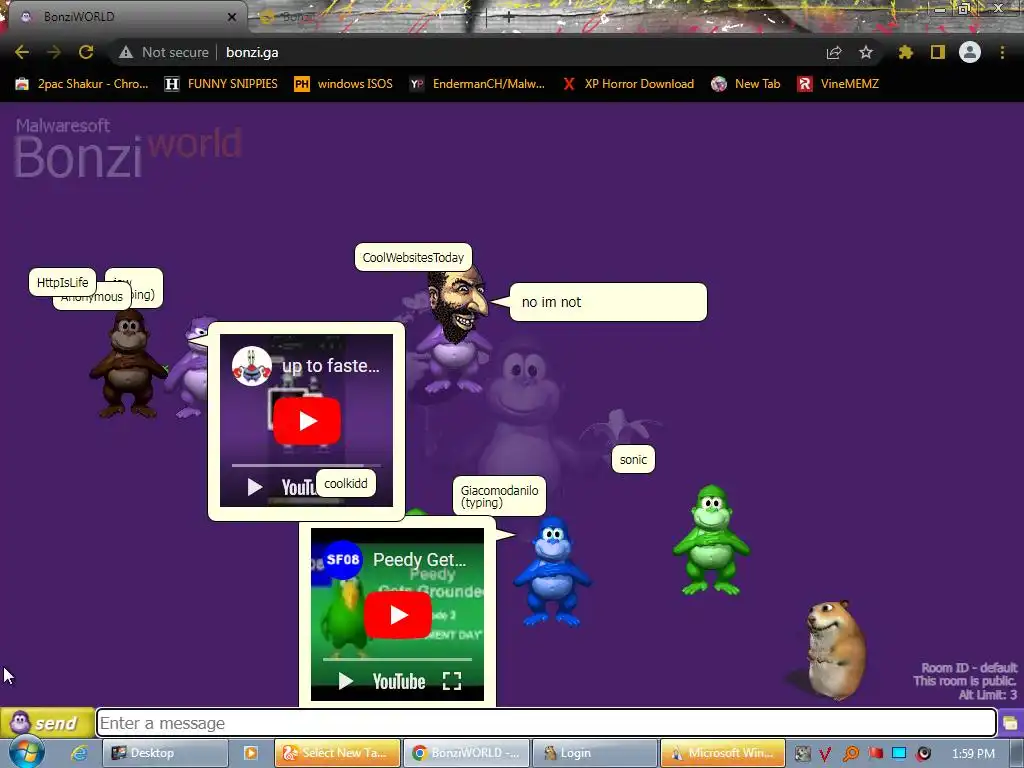The image size is (1024, 768).
Task: Switch to the Microsoft Win... taskbar window
Action: coord(722,753)
